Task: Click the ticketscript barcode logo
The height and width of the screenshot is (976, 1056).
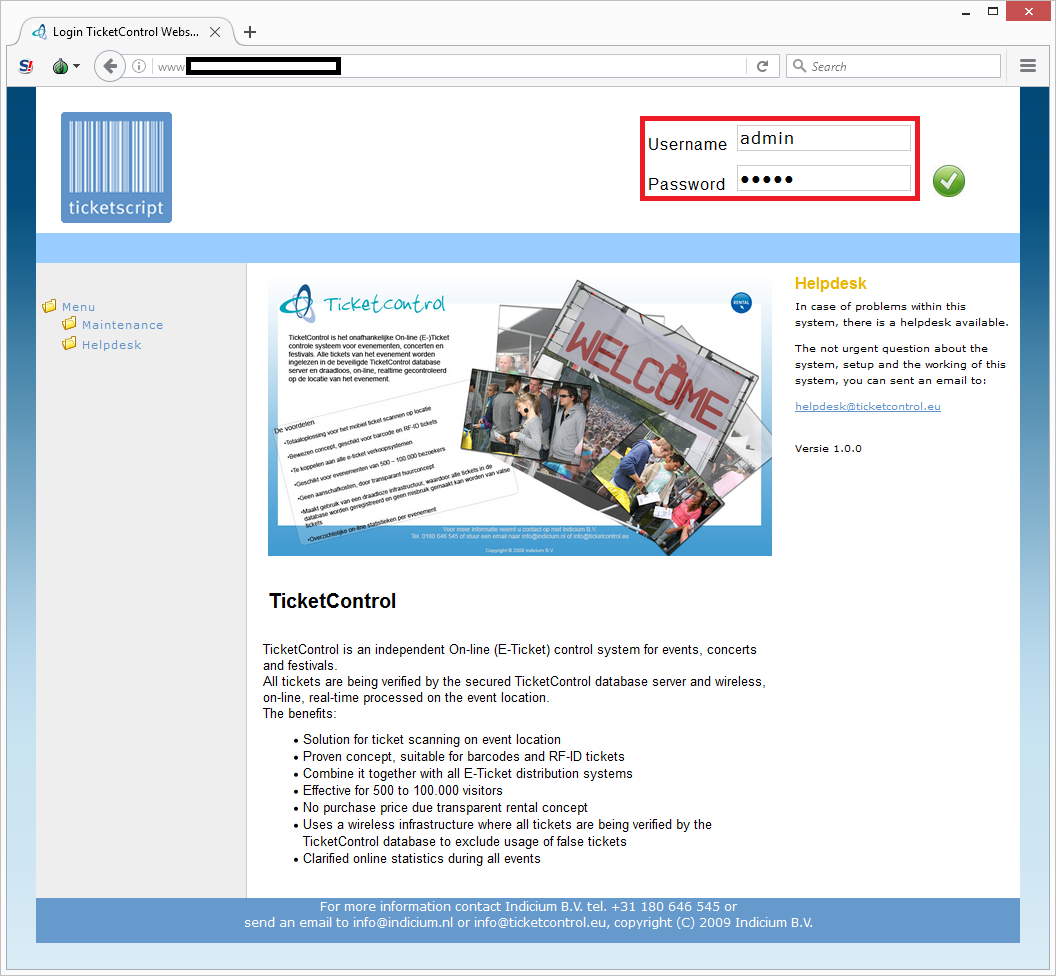Action: (x=117, y=167)
